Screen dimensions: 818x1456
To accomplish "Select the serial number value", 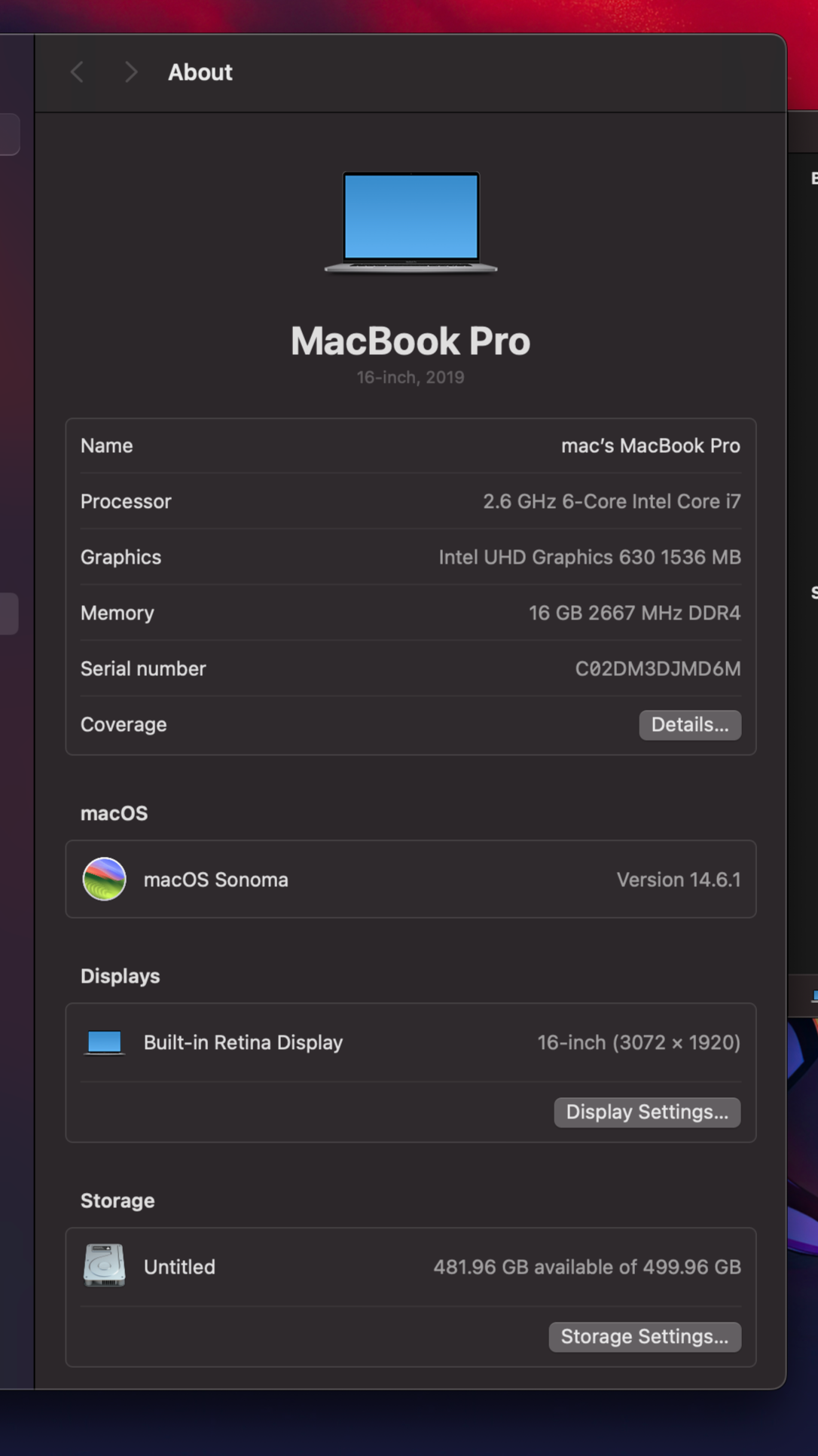I will pyautogui.click(x=658, y=668).
